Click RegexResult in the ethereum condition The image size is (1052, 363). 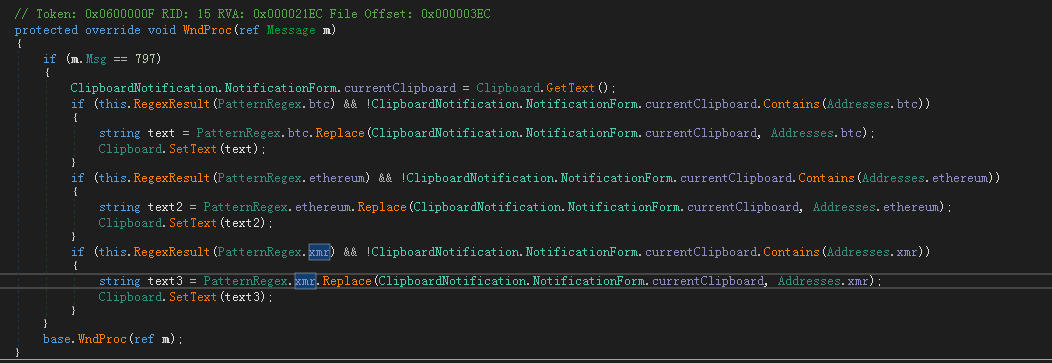pyautogui.click(x=172, y=178)
